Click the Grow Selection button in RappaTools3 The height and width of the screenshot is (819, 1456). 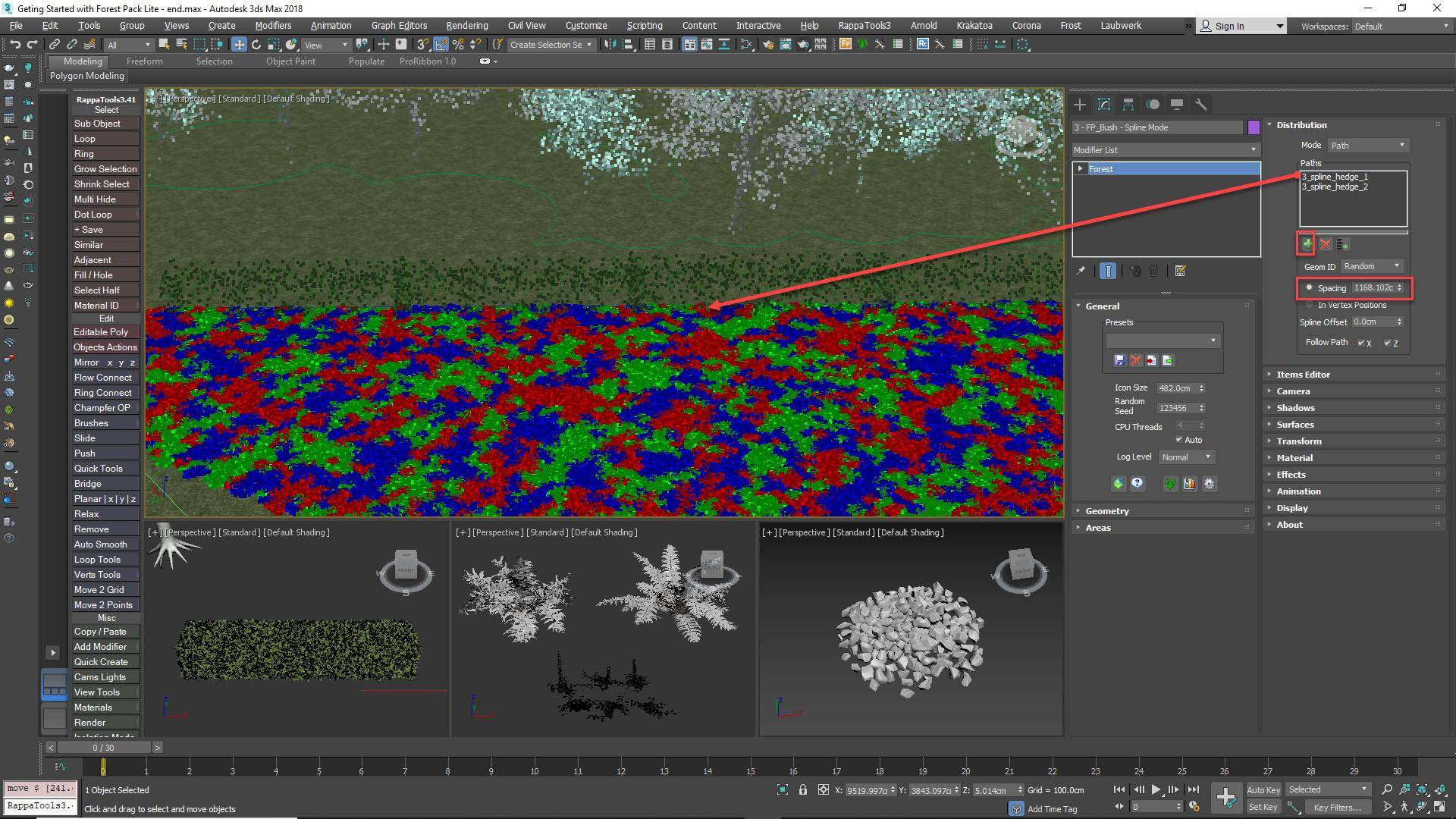(105, 168)
